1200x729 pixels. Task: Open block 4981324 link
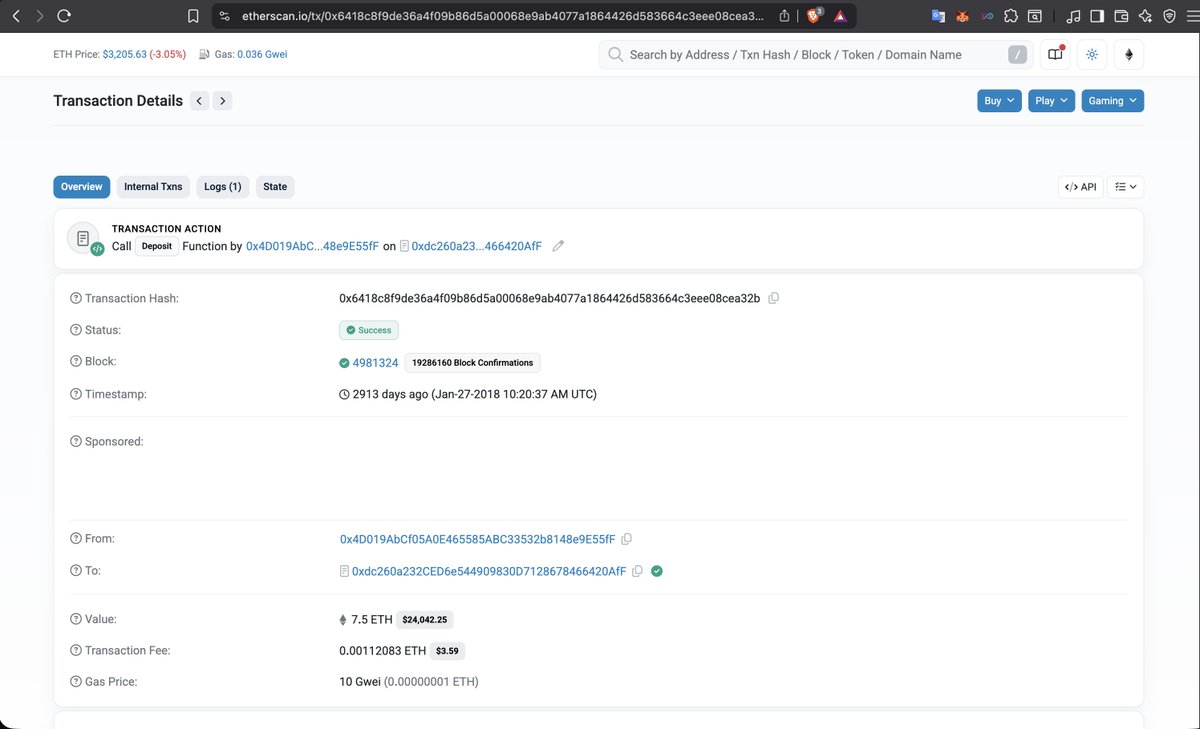pos(375,362)
